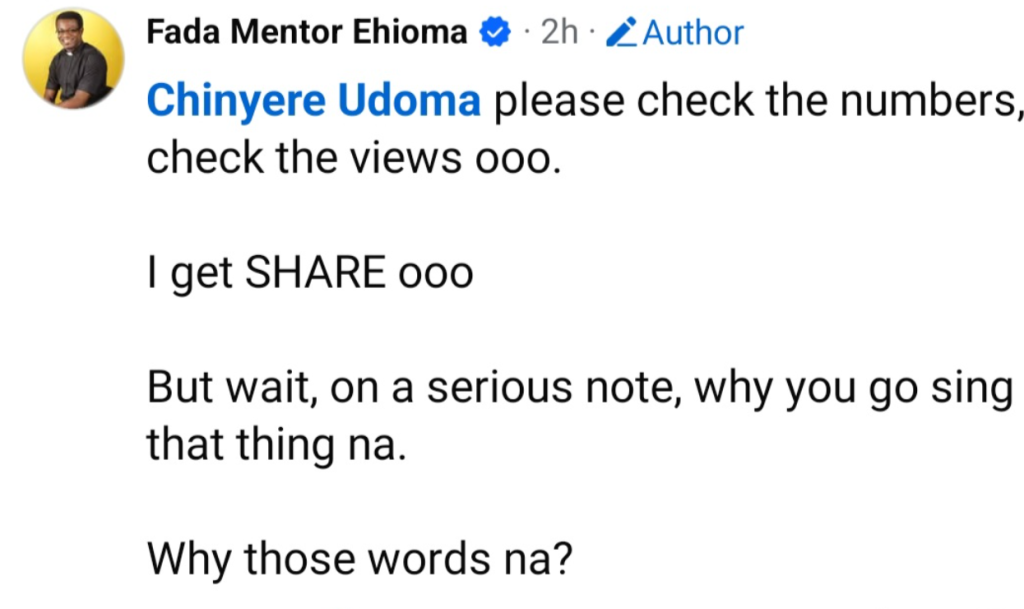Click the pencil icon beside Author
The height and width of the screenshot is (609, 1024).
tap(624, 33)
